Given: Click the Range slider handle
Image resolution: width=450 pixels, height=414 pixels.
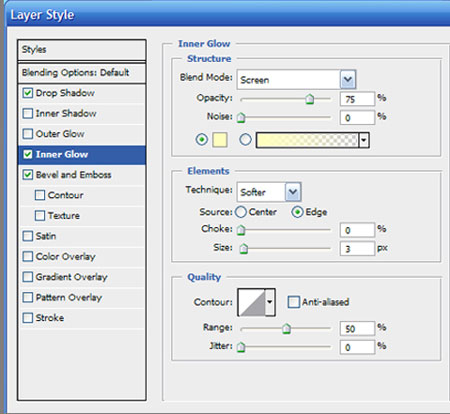Looking at the screenshot, I should click(286, 329).
